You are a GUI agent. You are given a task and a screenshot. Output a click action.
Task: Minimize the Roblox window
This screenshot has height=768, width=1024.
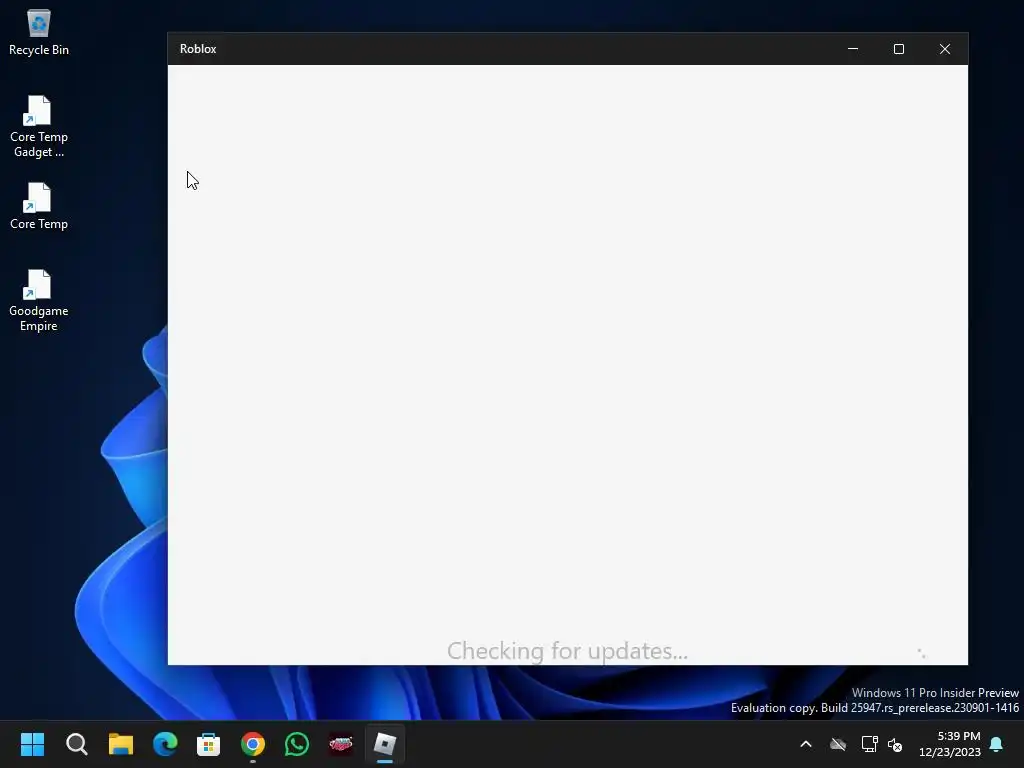pos(853,49)
